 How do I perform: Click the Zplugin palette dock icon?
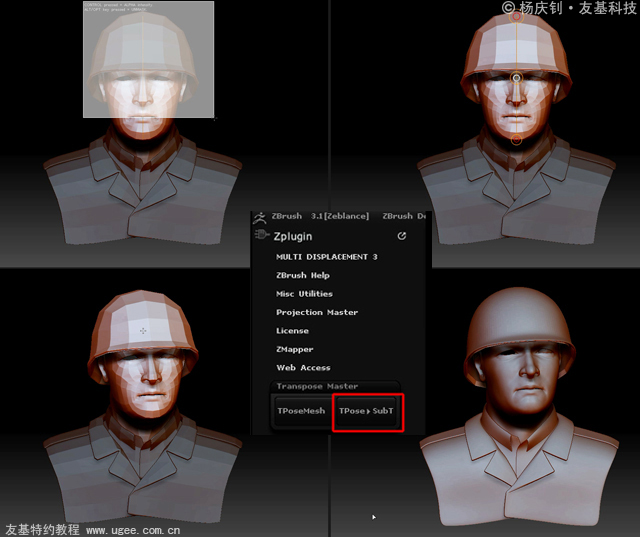(402, 236)
